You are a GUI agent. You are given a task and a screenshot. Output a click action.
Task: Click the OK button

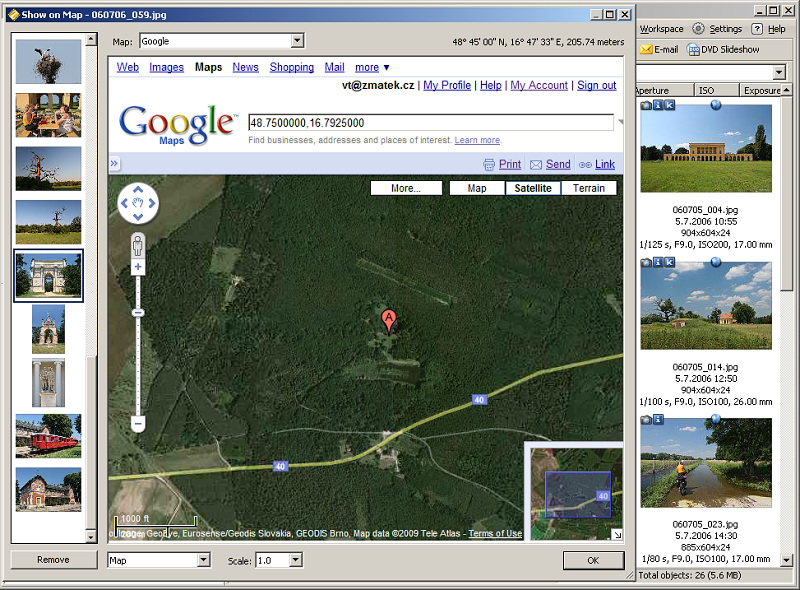(593, 560)
